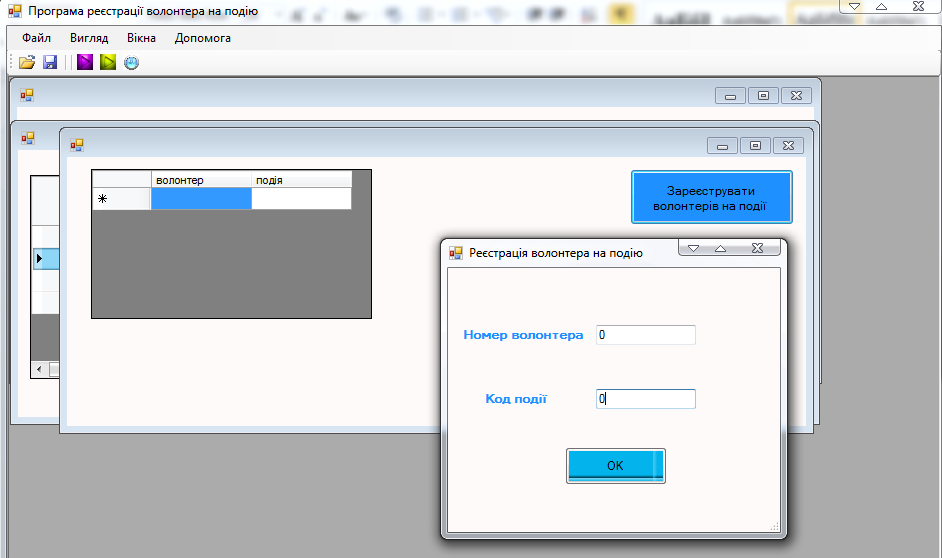Maximize the rearmost child window
The width and height of the screenshot is (942, 558).
764,96
